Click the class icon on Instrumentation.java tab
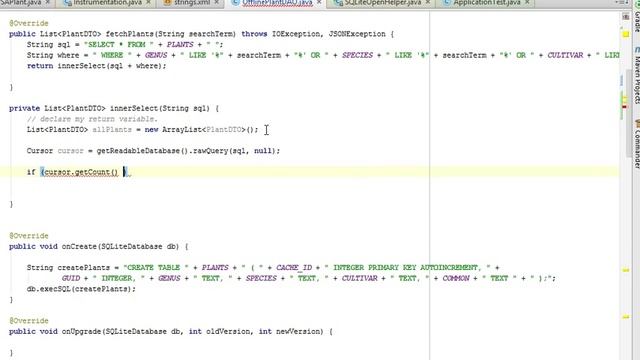640x360 pixels. click(x=67, y=3)
